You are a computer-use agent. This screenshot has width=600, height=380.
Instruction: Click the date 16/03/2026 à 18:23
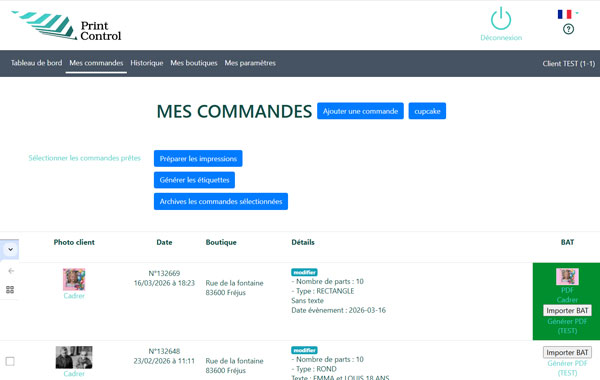pyautogui.click(x=164, y=283)
